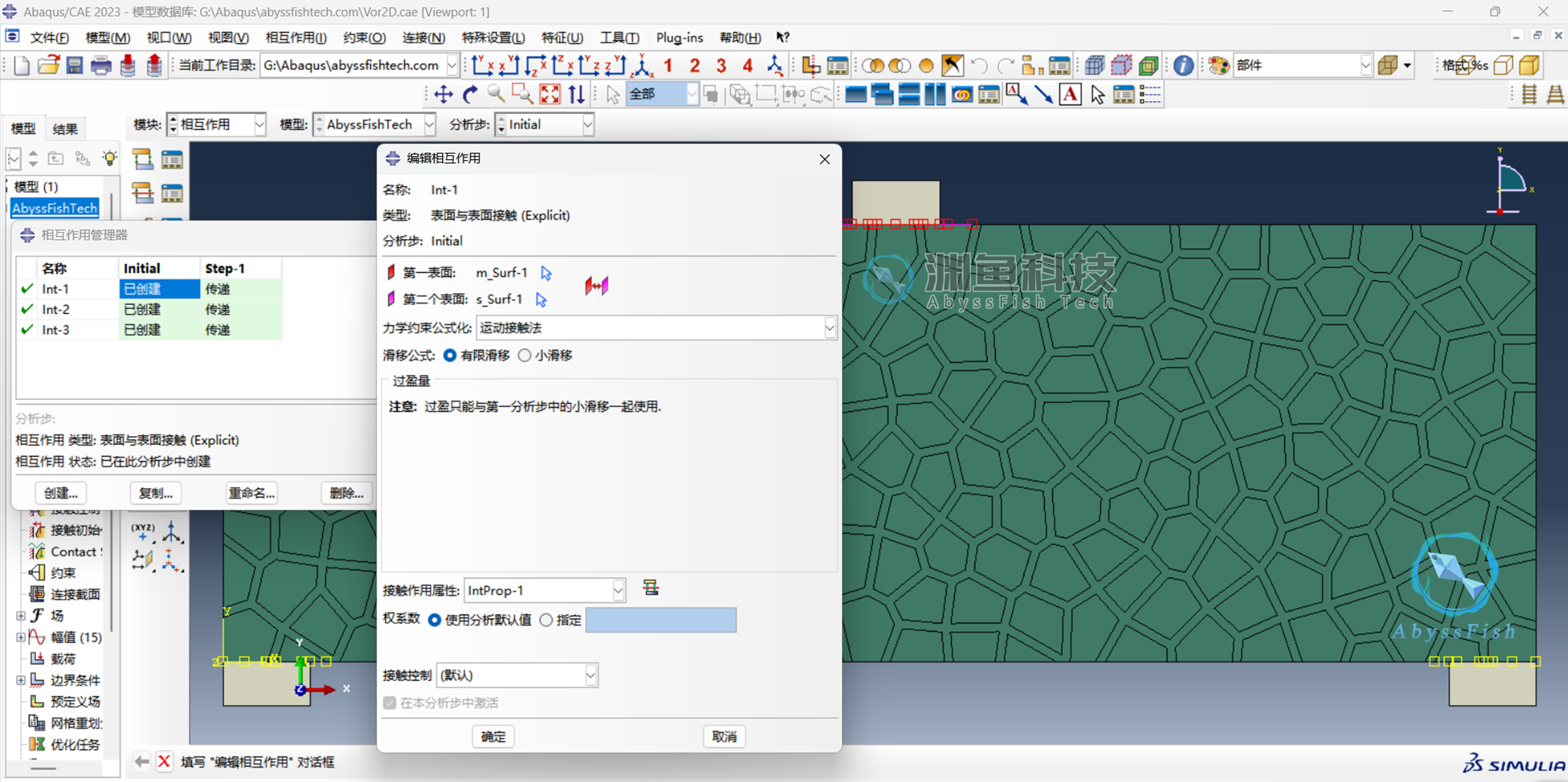
Task: Switch to the 结果 tab
Action: pos(65,129)
